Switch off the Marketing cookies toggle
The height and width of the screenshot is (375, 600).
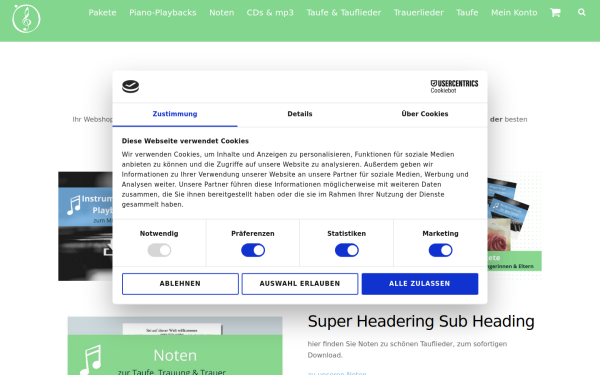pyautogui.click(x=440, y=250)
